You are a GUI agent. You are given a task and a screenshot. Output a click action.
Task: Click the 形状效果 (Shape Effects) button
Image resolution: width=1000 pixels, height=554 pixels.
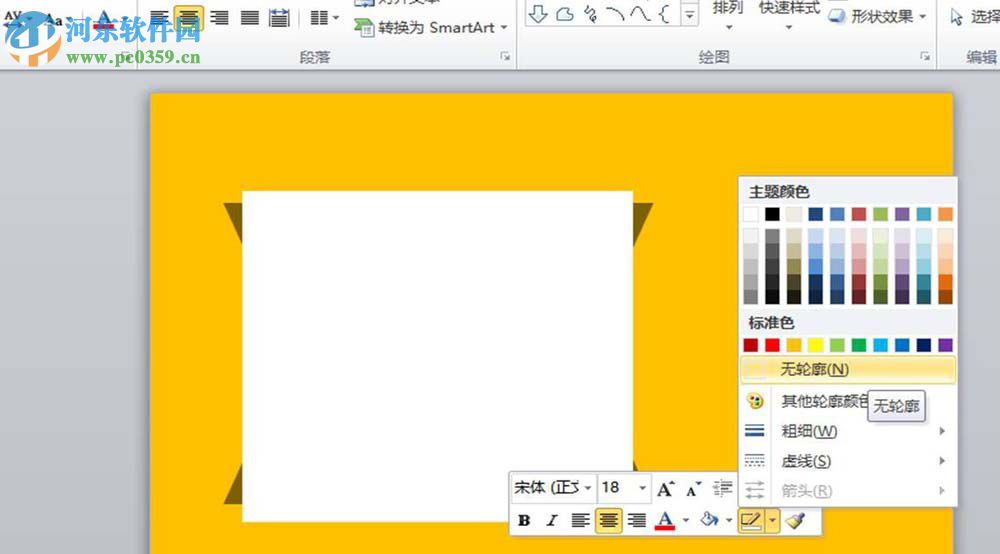point(880,16)
